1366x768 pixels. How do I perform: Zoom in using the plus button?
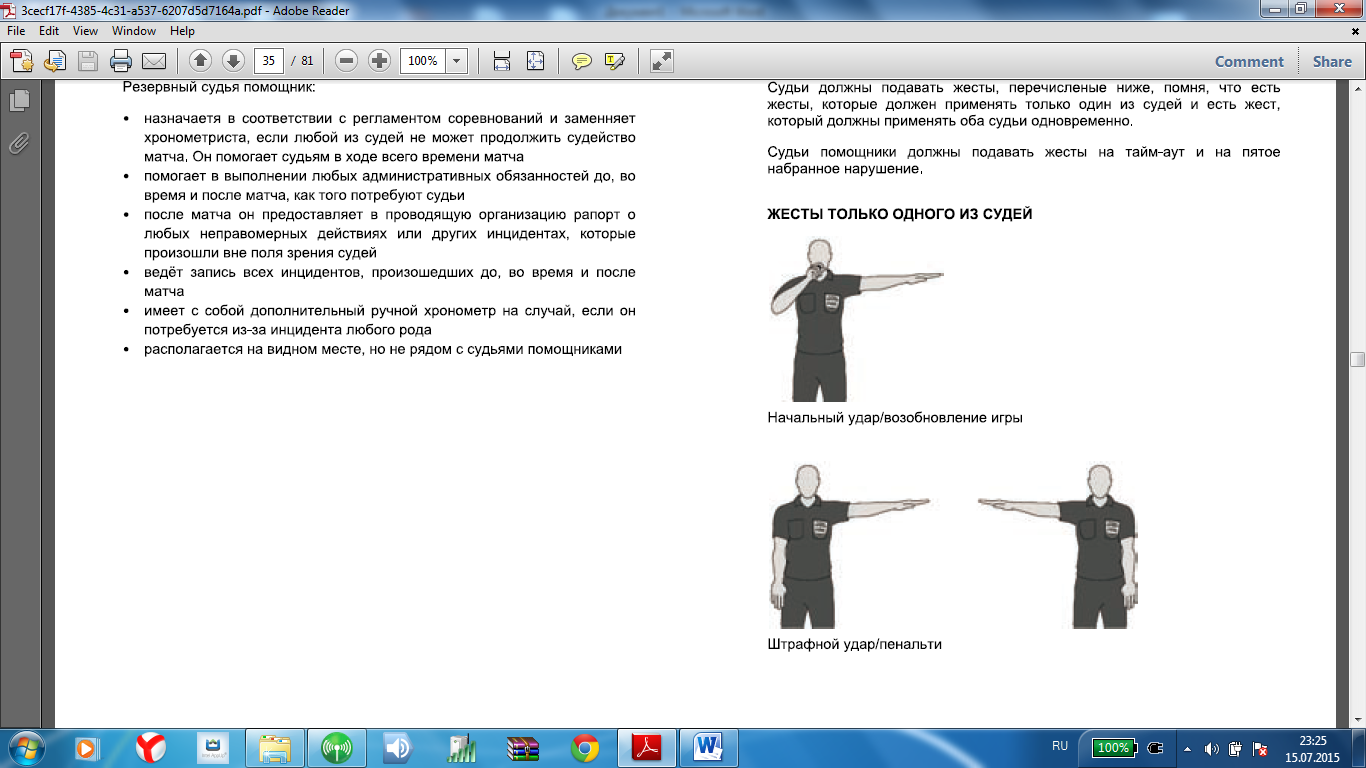tap(379, 61)
